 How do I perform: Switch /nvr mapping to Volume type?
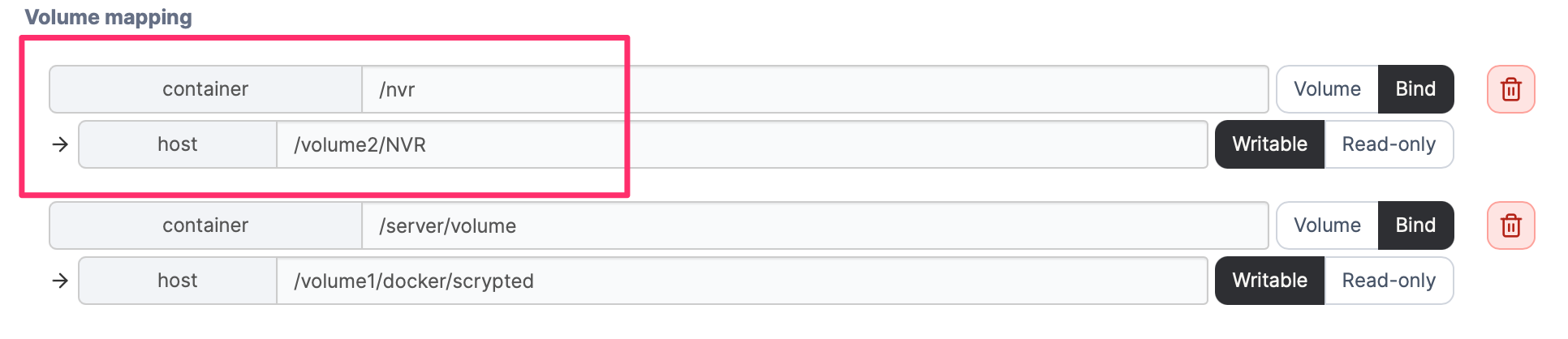[x=1327, y=89]
